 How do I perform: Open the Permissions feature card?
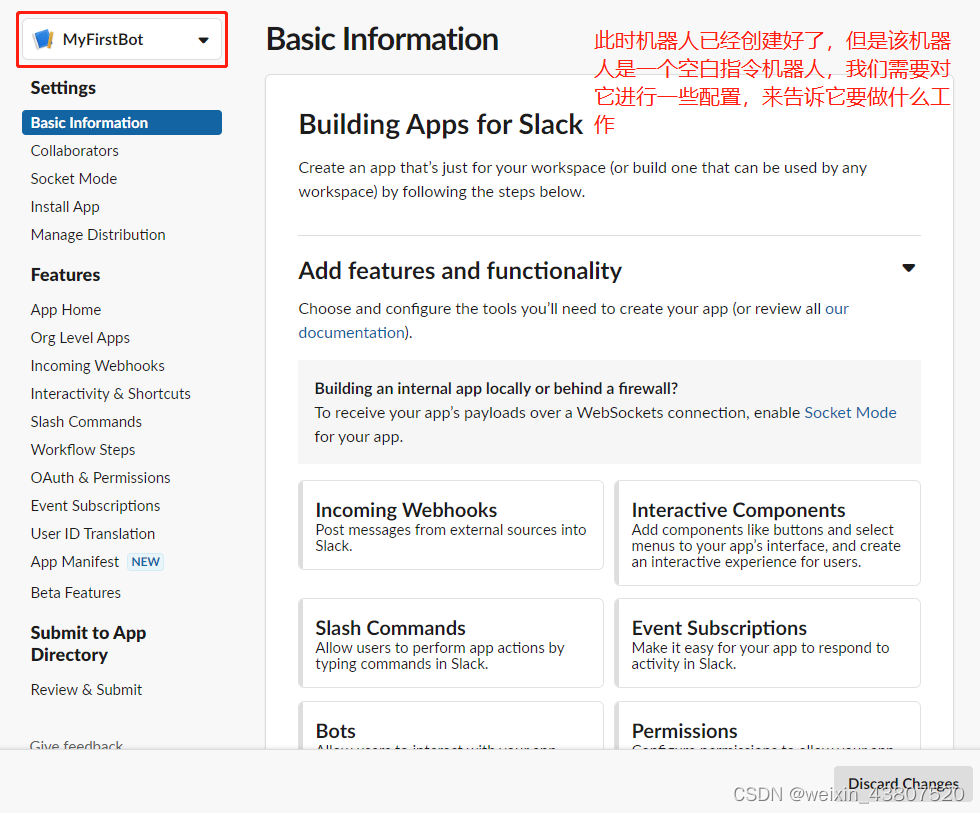(x=768, y=726)
